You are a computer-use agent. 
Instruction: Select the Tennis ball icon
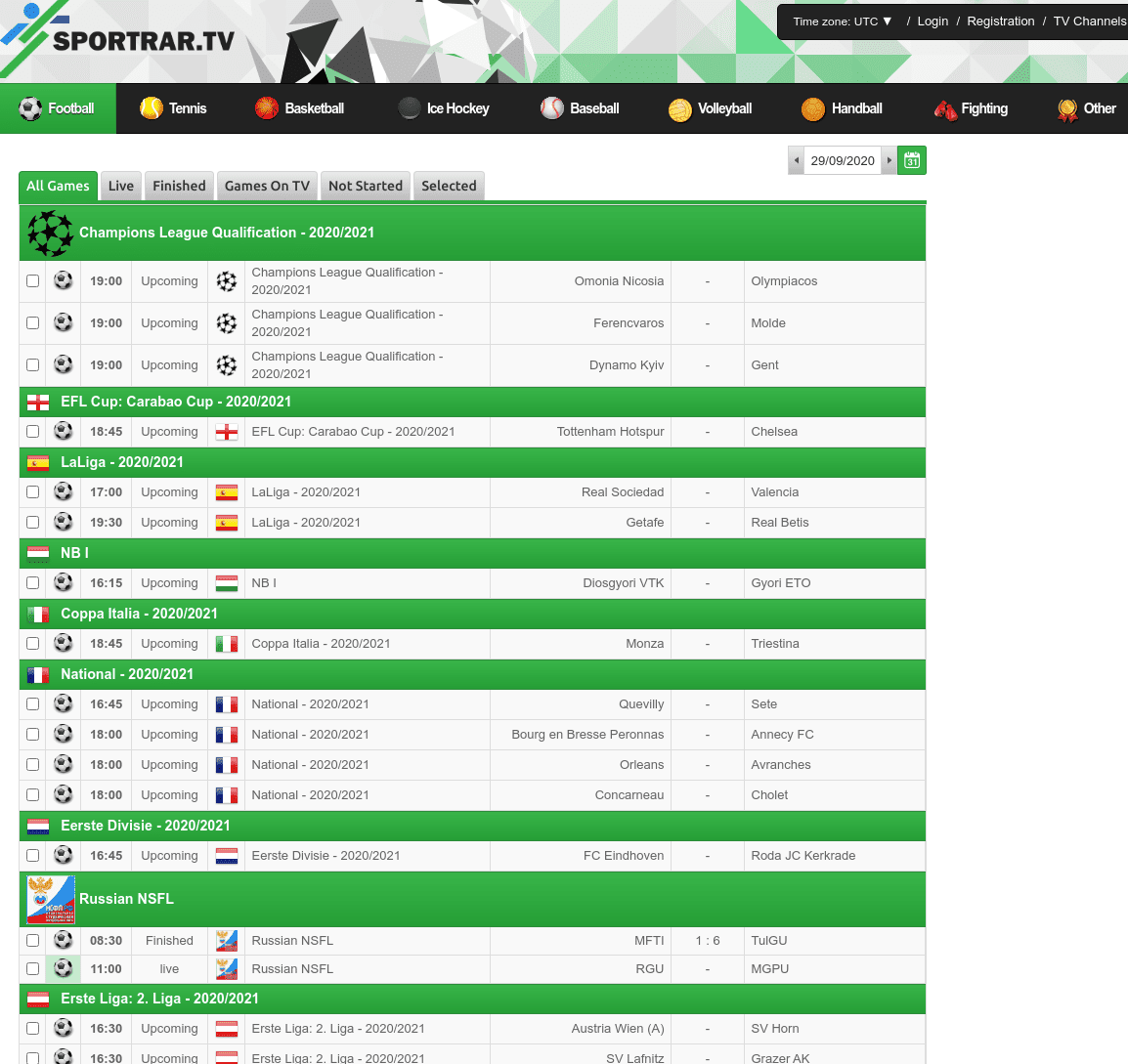tap(152, 108)
